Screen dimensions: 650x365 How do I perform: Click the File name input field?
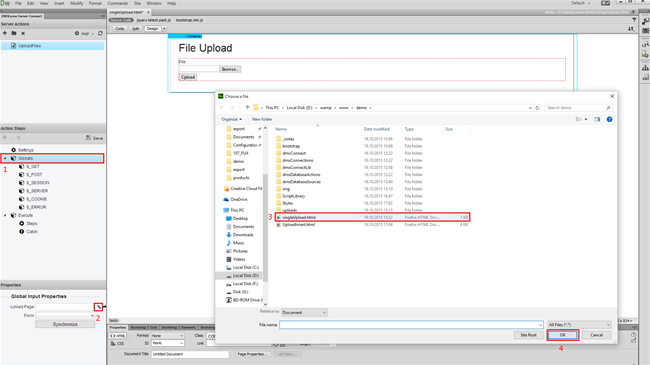coord(411,325)
